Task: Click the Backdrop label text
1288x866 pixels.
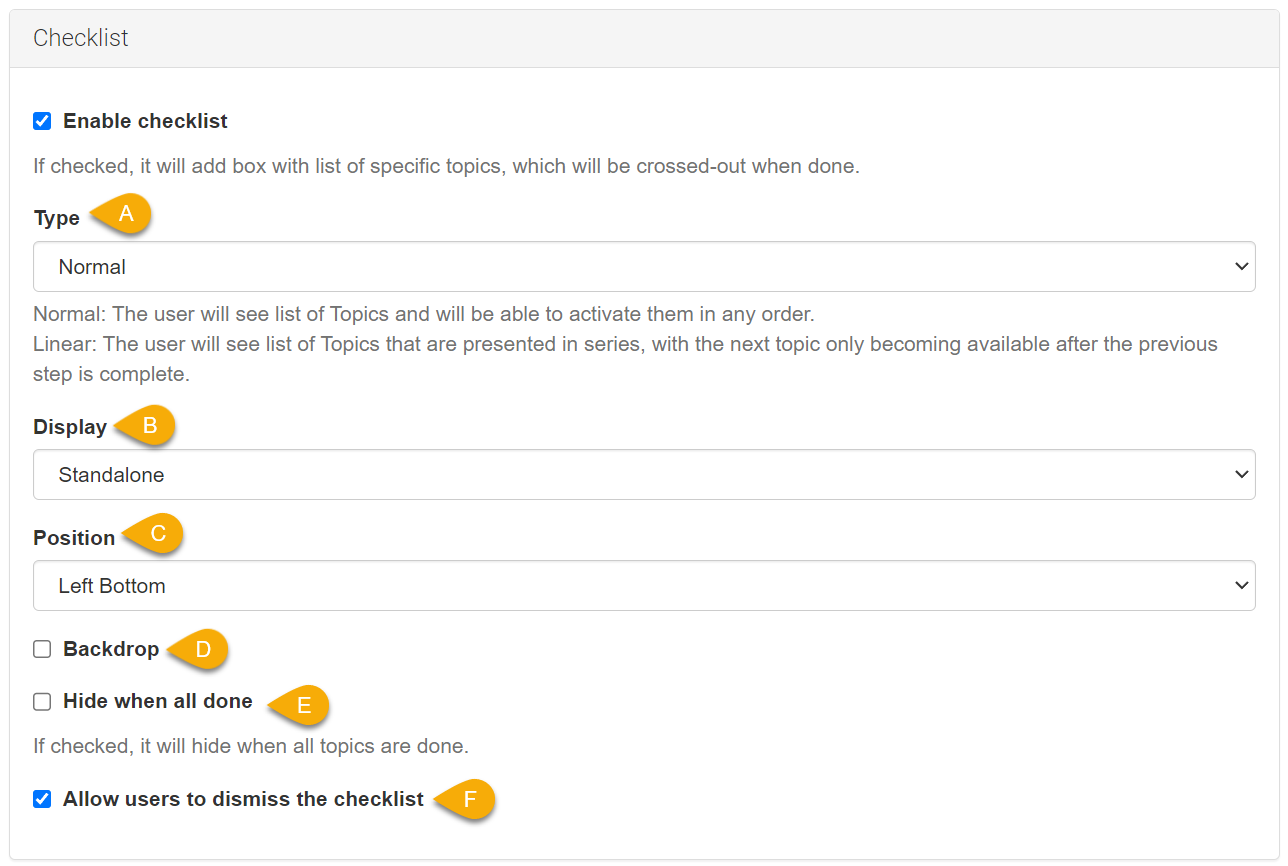Action: tap(111, 649)
